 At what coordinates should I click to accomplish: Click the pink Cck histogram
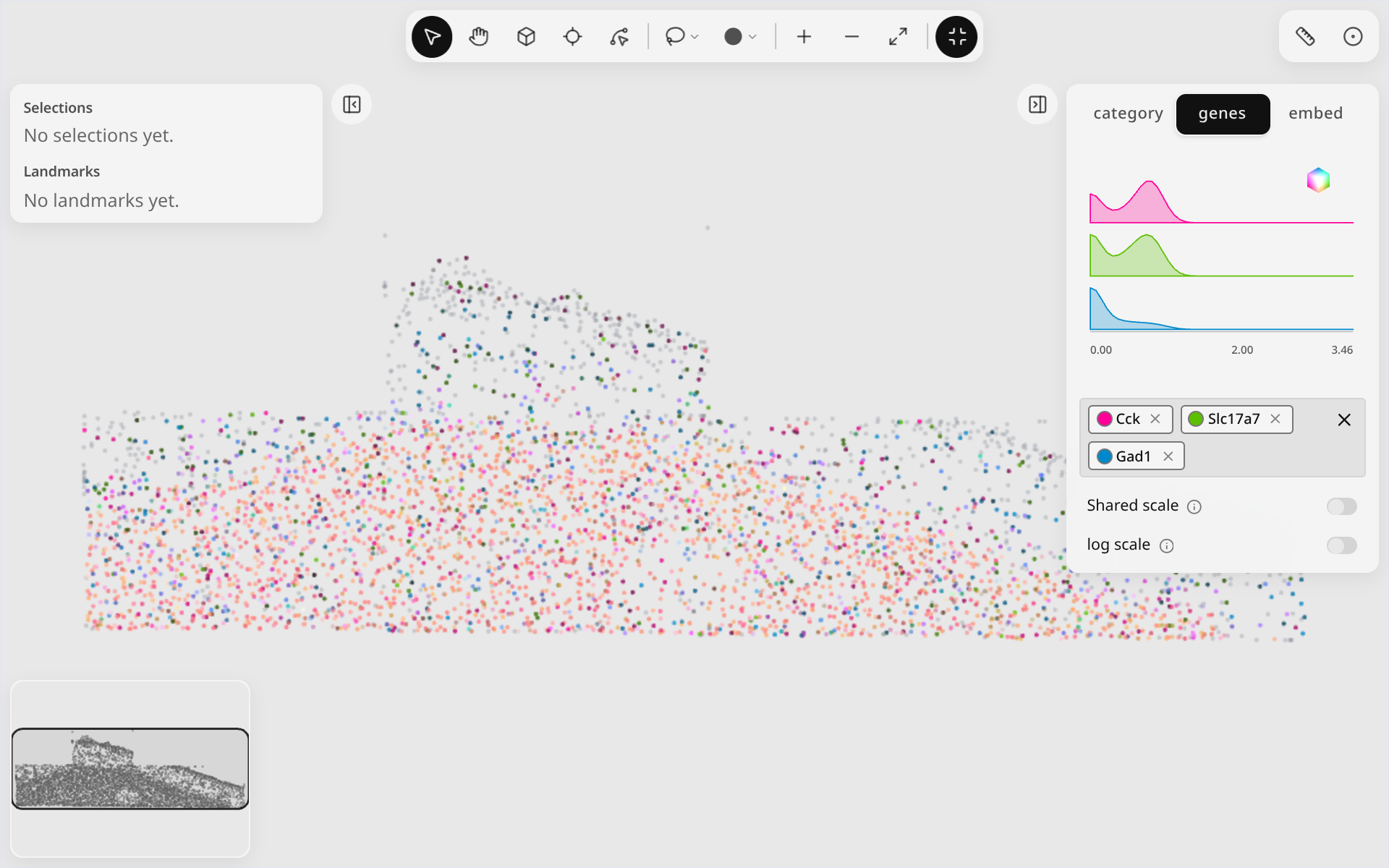(1221, 202)
